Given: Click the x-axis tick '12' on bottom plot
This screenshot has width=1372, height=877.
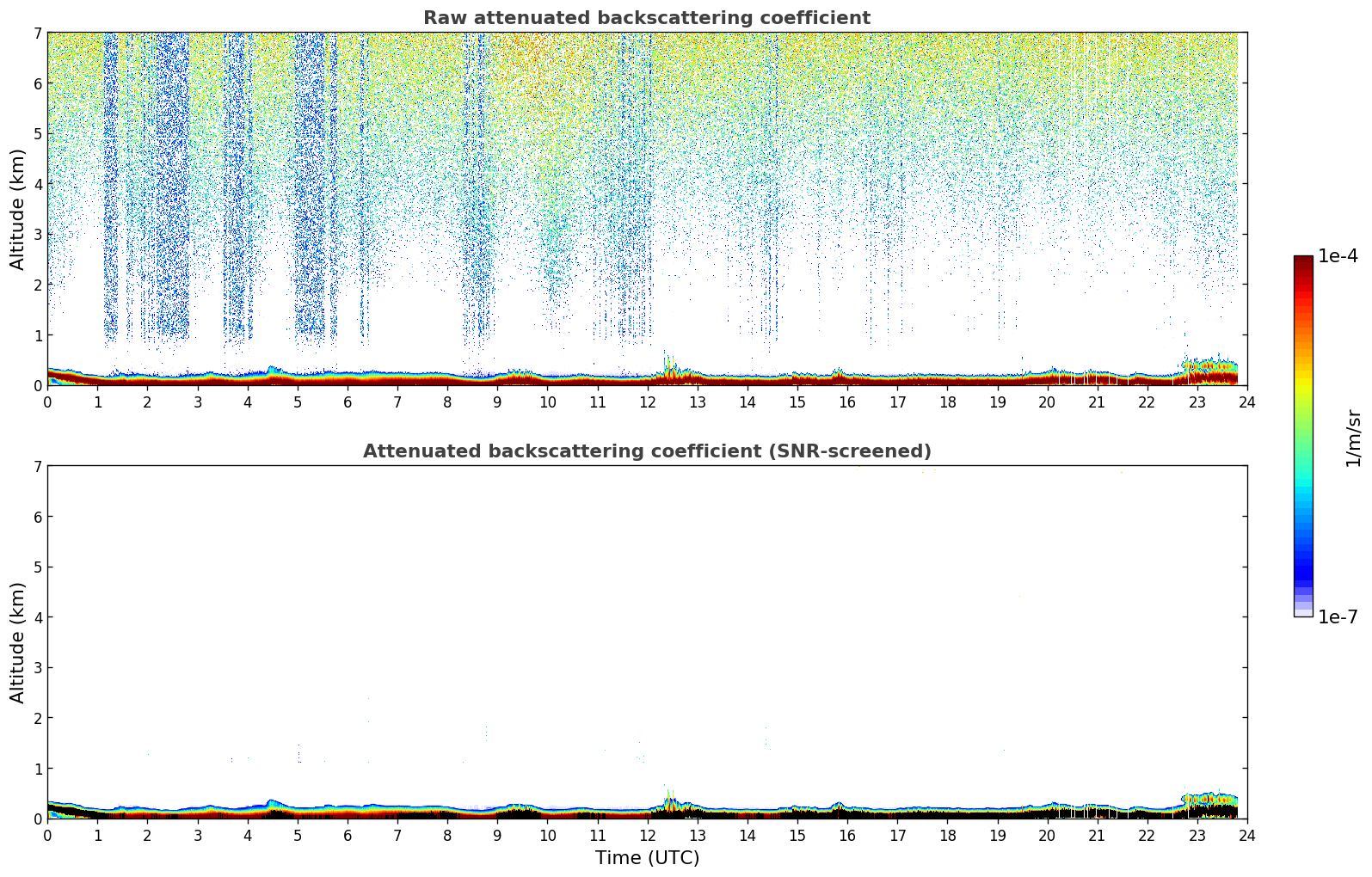Looking at the screenshot, I should [x=647, y=836].
